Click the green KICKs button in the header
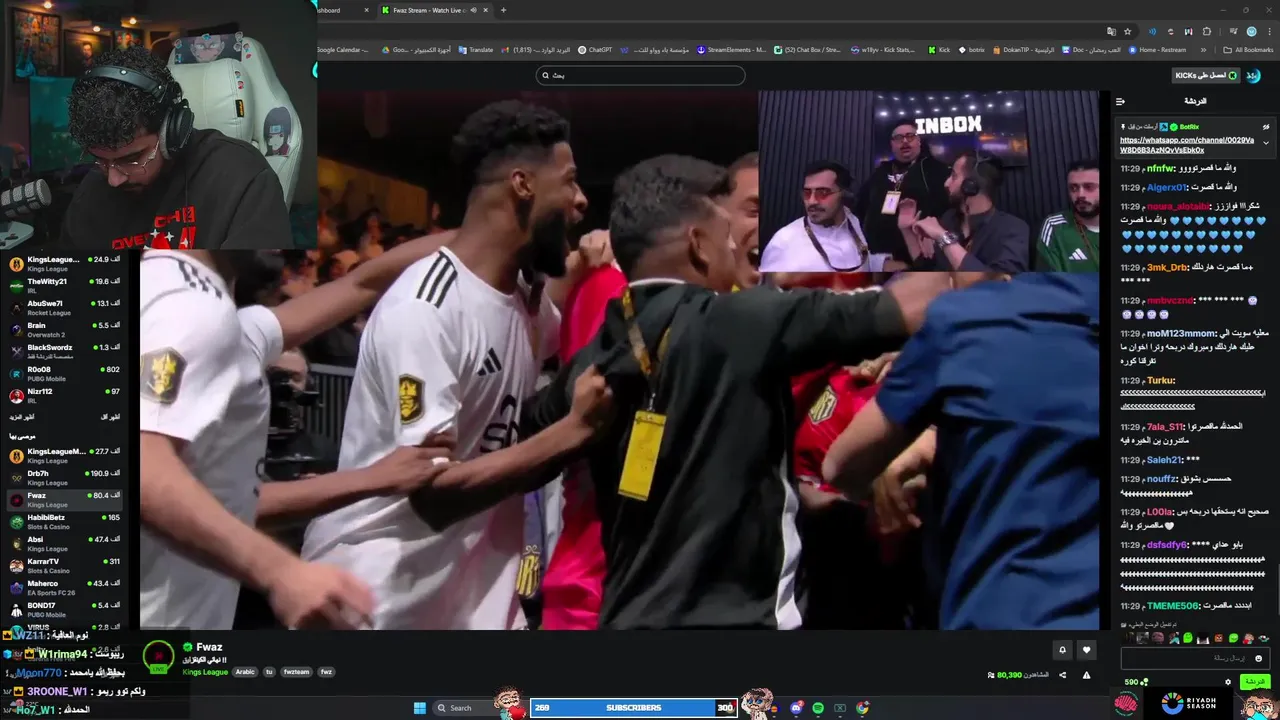This screenshot has height=720, width=1280. (x=1206, y=75)
